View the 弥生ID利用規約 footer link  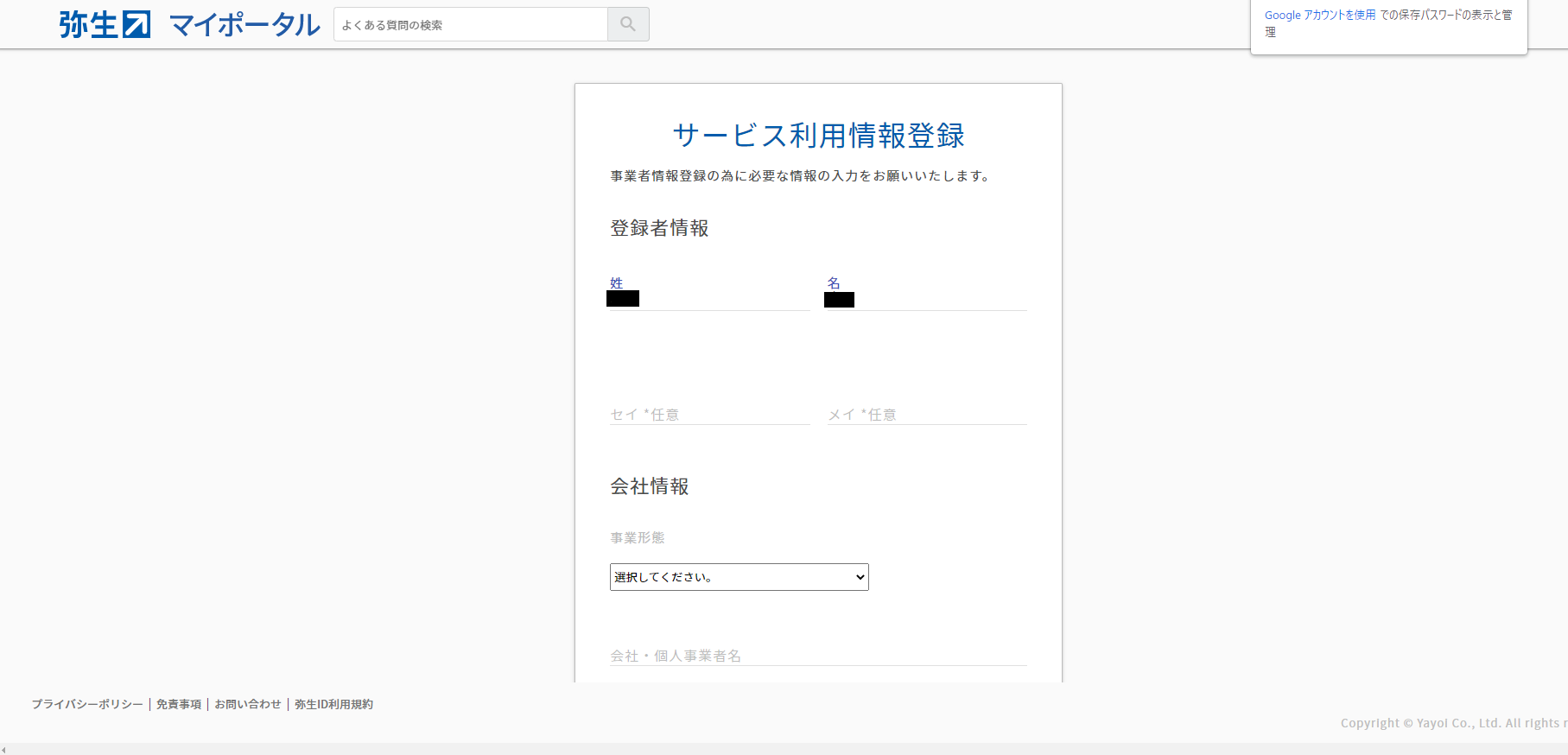(x=333, y=704)
